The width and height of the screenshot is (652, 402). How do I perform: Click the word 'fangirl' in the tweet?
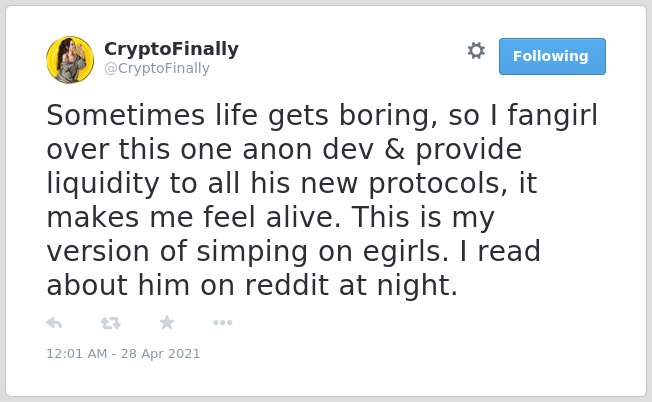click(x=553, y=117)
